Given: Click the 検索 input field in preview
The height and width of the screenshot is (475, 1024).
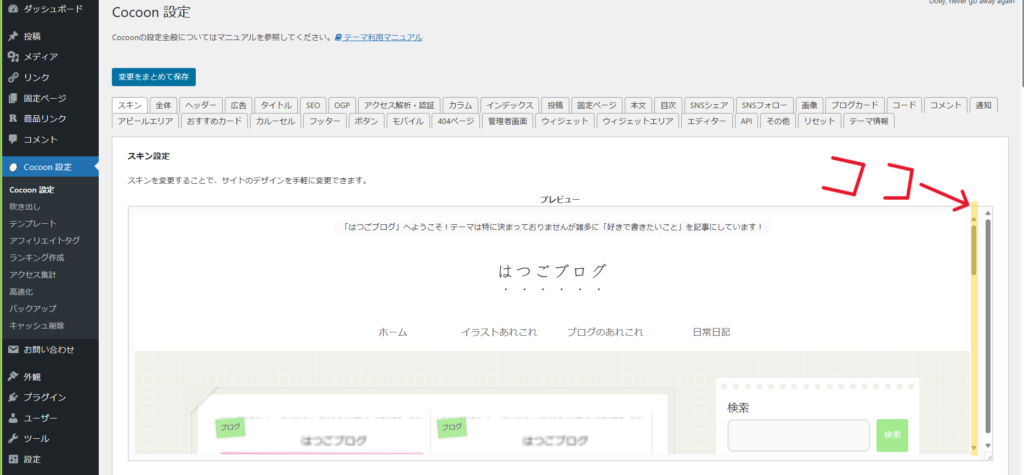Looking at the screenshot, I should (x=799, y=435).
